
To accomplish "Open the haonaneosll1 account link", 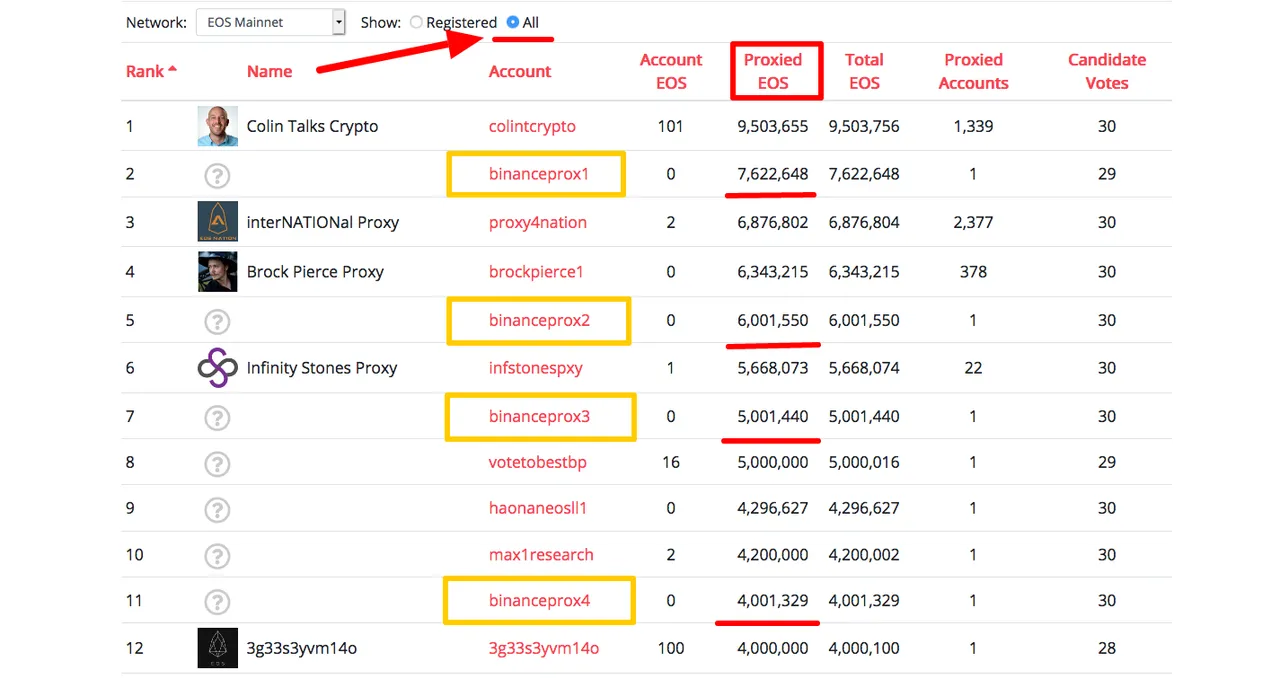I will pyautogui.click(x=538, y=508).
